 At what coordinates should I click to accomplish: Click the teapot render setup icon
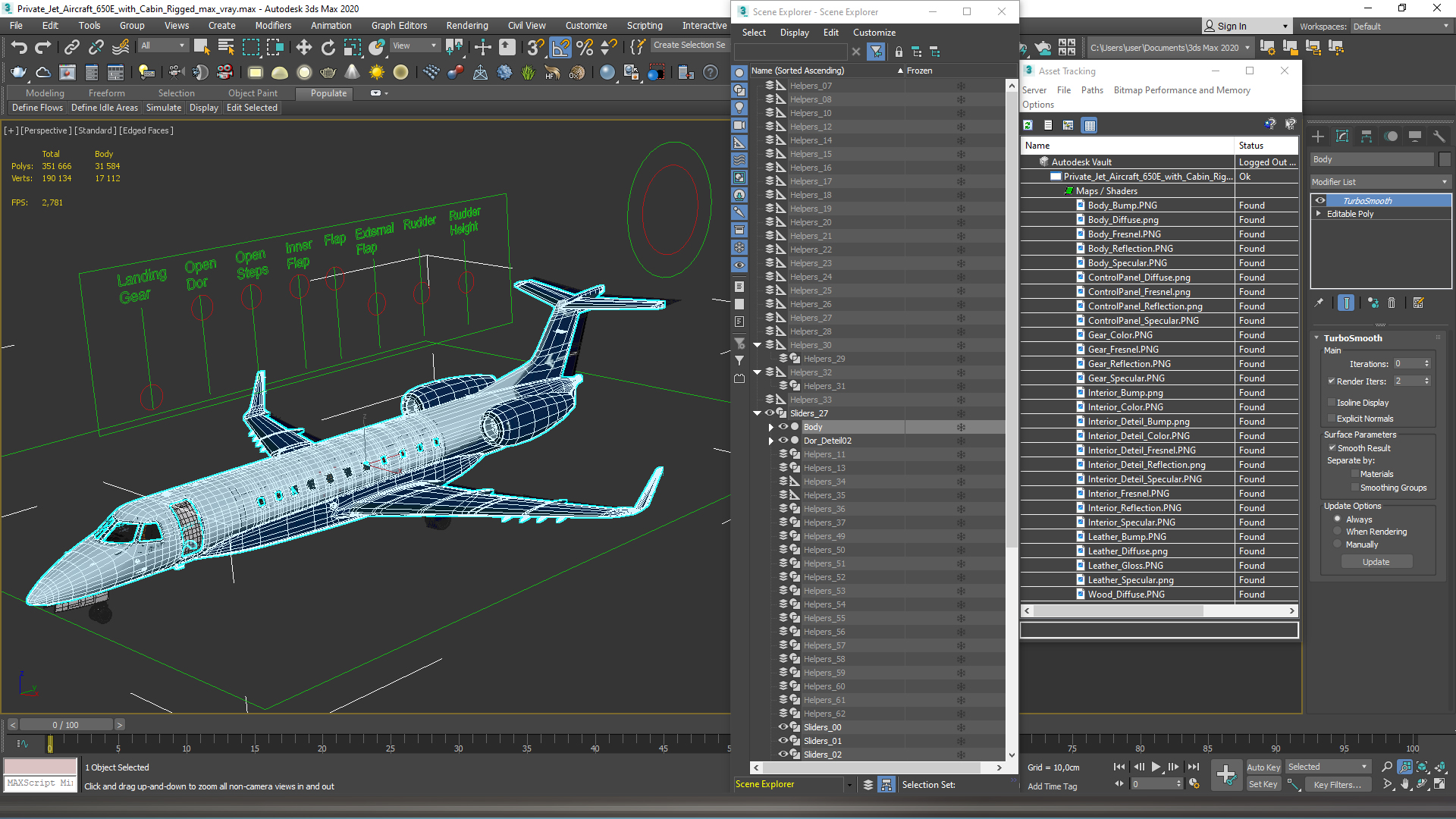click(18, 72)
